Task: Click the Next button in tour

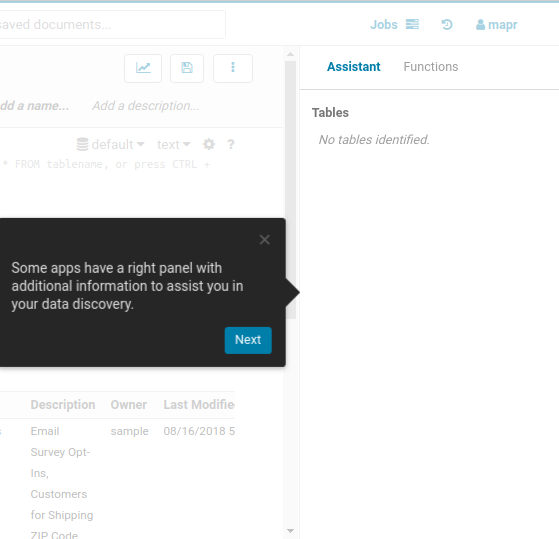Action: (248, 340)
